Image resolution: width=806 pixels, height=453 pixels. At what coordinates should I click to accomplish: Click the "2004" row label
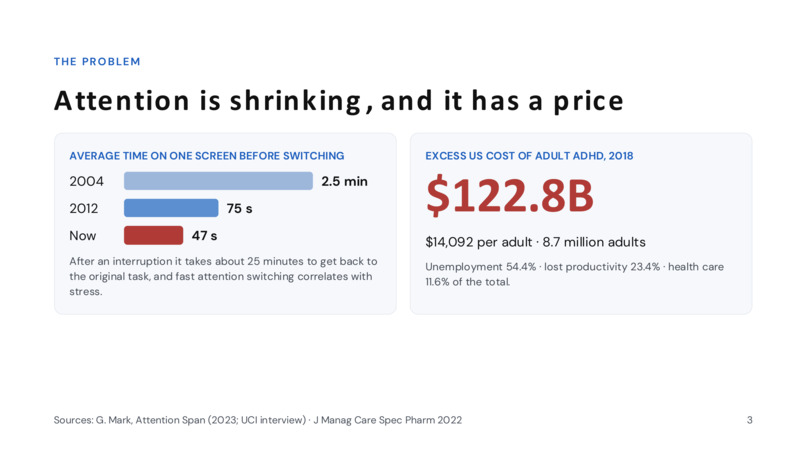[x=86, y=182]
